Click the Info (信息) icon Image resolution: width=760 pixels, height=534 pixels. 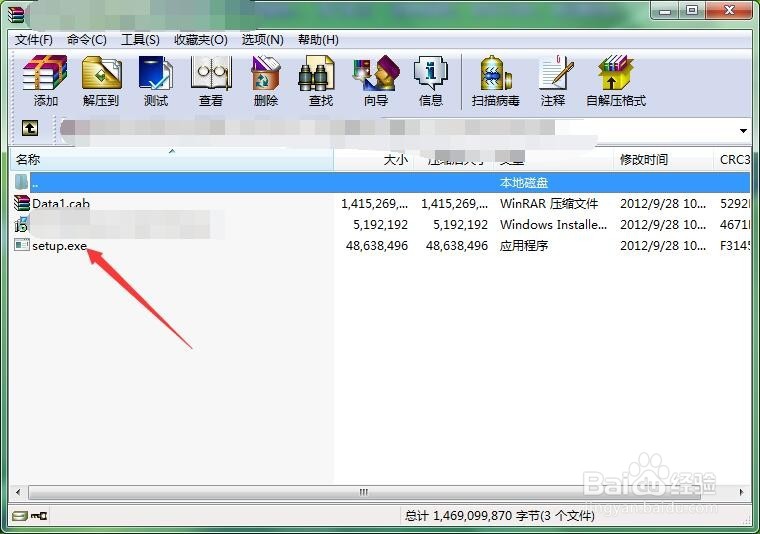pyautogui.click(x=430, y=73)
